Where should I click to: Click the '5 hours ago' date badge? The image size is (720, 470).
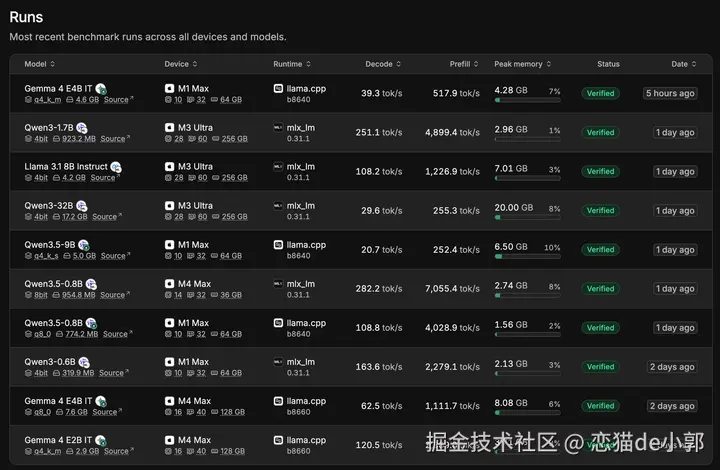[x=670, y=93]
